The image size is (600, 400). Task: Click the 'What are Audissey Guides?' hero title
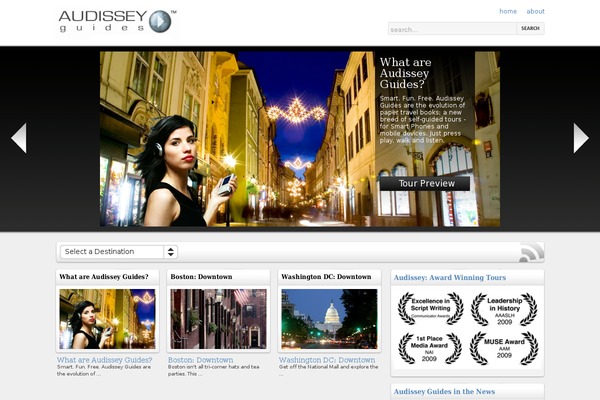[x=406, y=73]
